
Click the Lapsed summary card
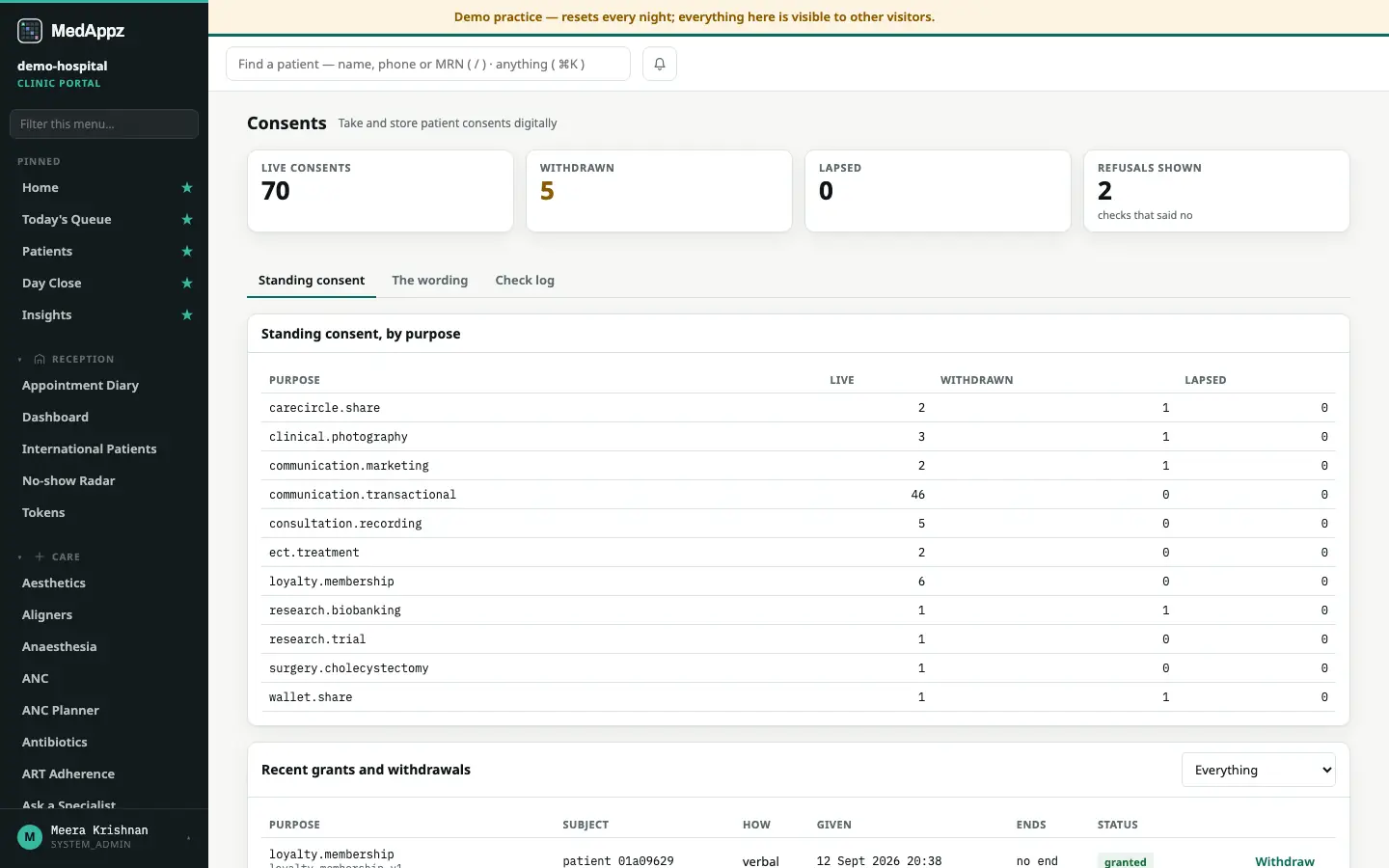point(938,191)
